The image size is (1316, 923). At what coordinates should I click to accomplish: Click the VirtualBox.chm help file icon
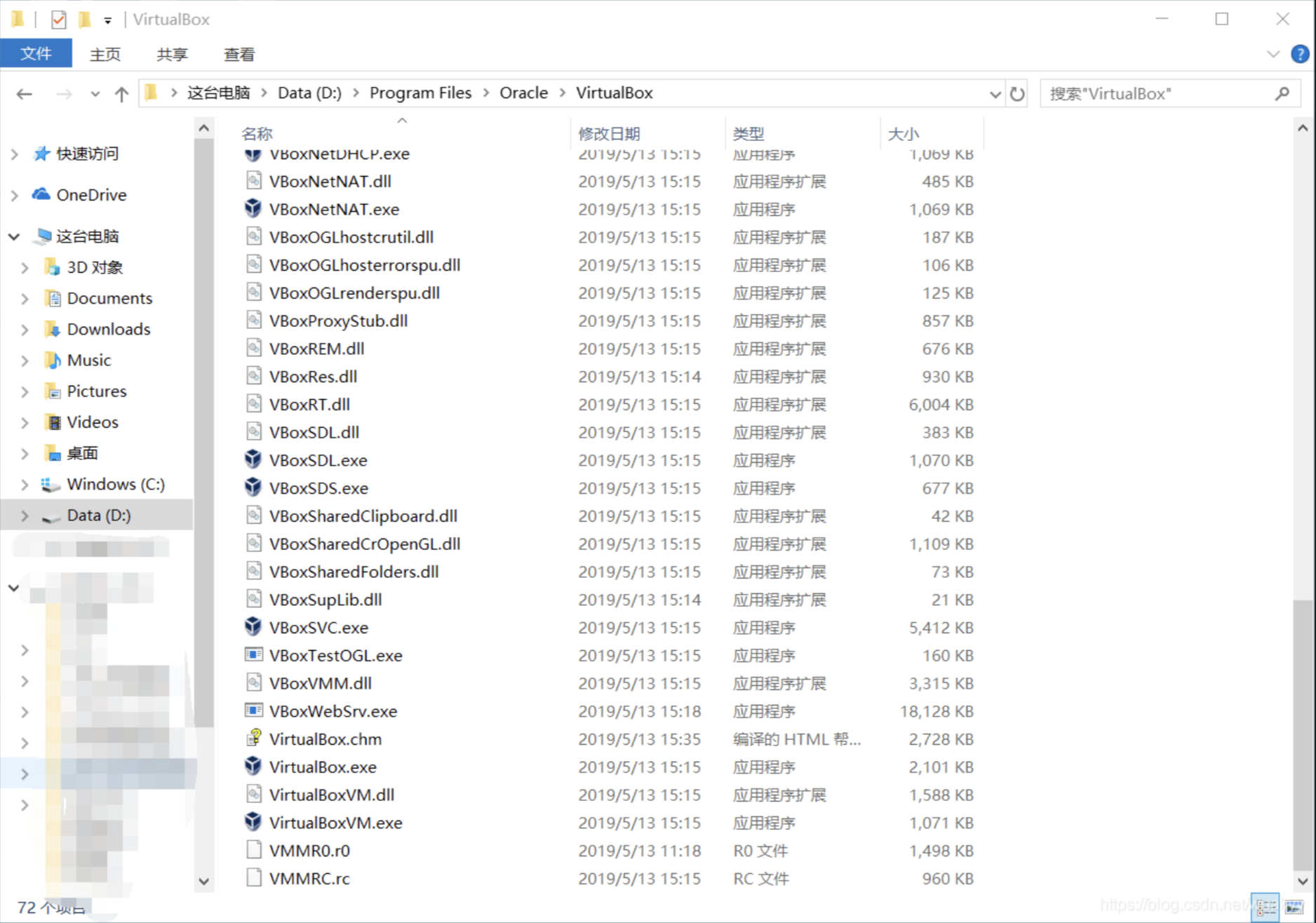[253, 738]
